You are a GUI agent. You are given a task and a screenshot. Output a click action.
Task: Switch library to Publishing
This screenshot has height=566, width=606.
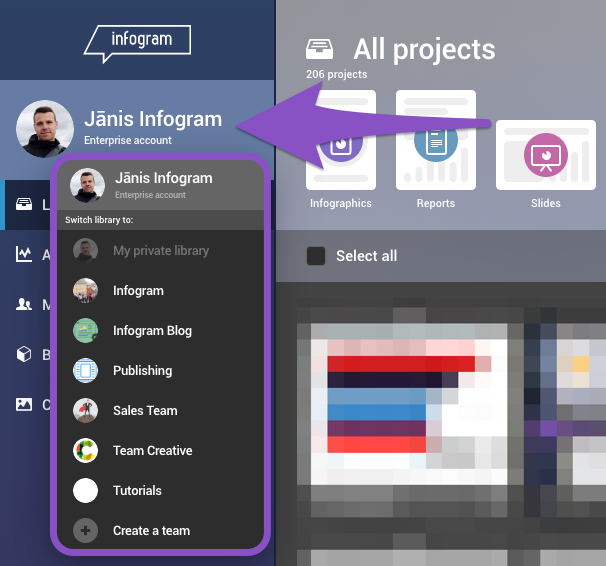(160, 370)
